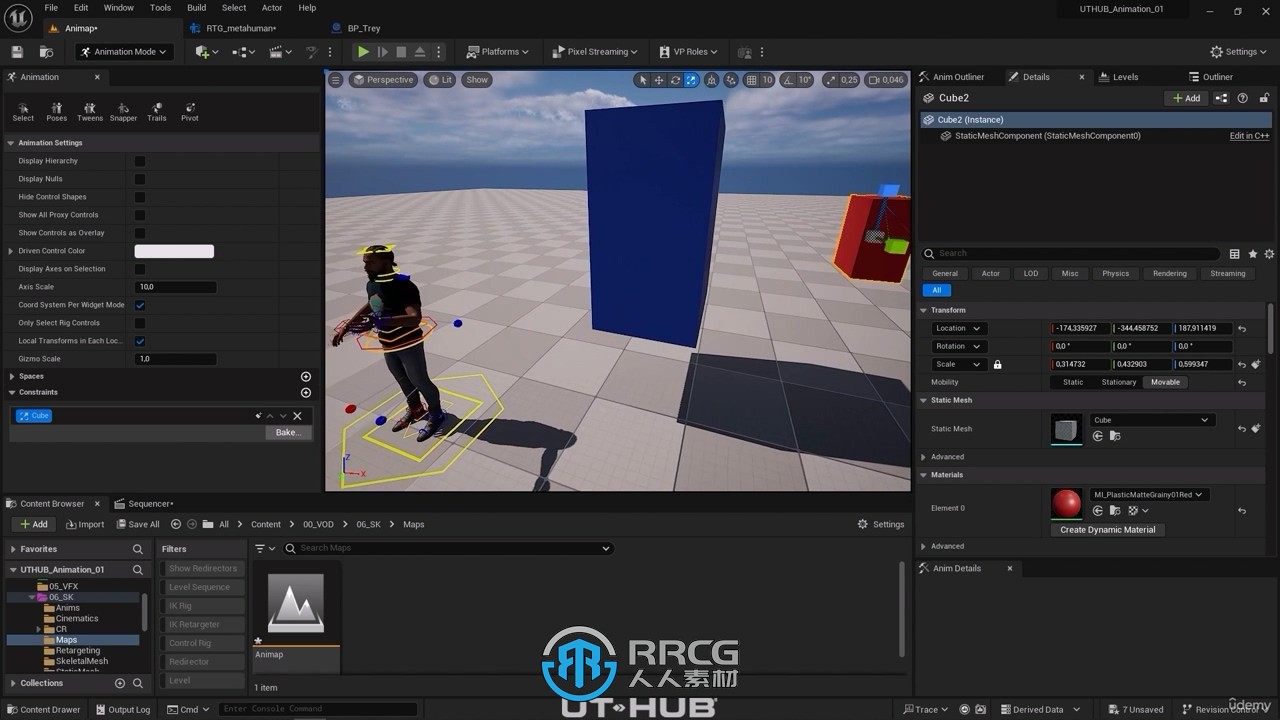The width and height of the screenshot is (1280, 720).
Task: Use selected asset arrow under the Cube mesh
Action: click(x=1098, y=436)
